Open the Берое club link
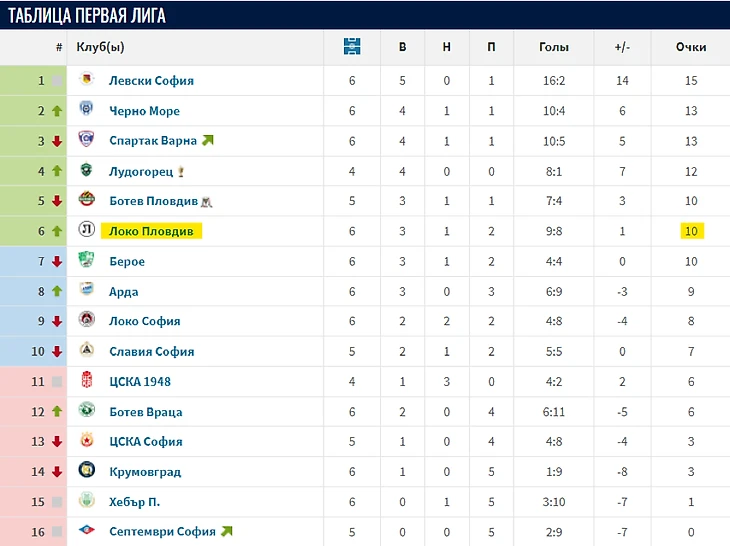Viewport: 730px width, 546px height. [127, 262]
